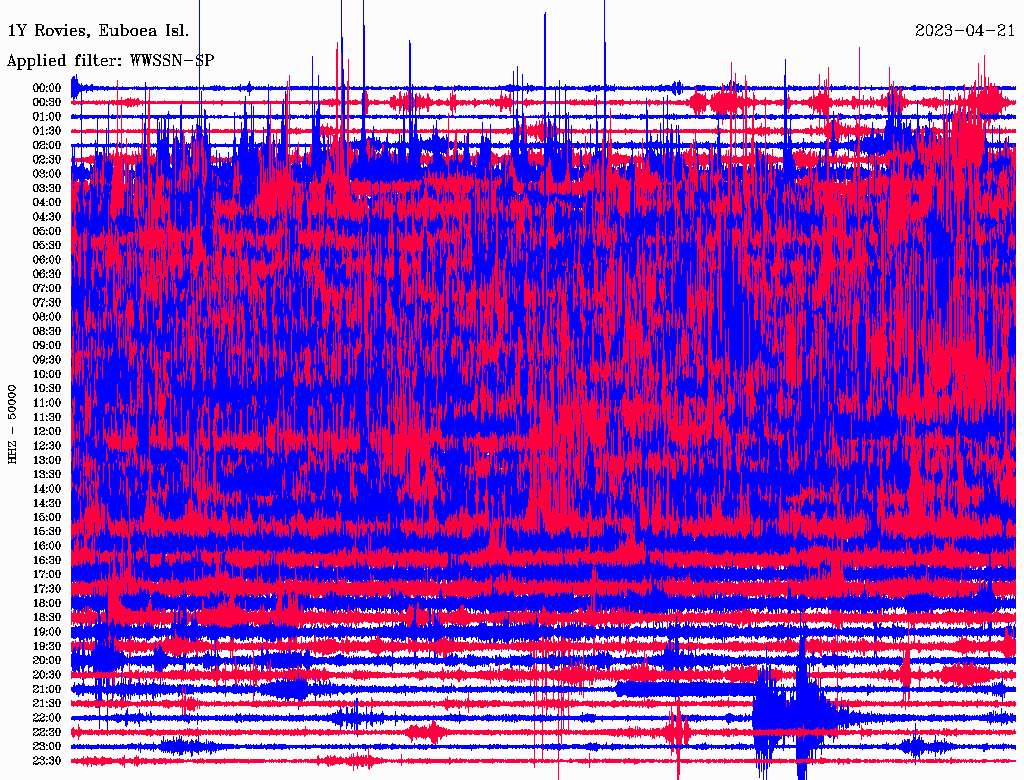Select the 14:00 row label
The height and width of the screenshot is (780, 1024).
click(x=47, y=489)
